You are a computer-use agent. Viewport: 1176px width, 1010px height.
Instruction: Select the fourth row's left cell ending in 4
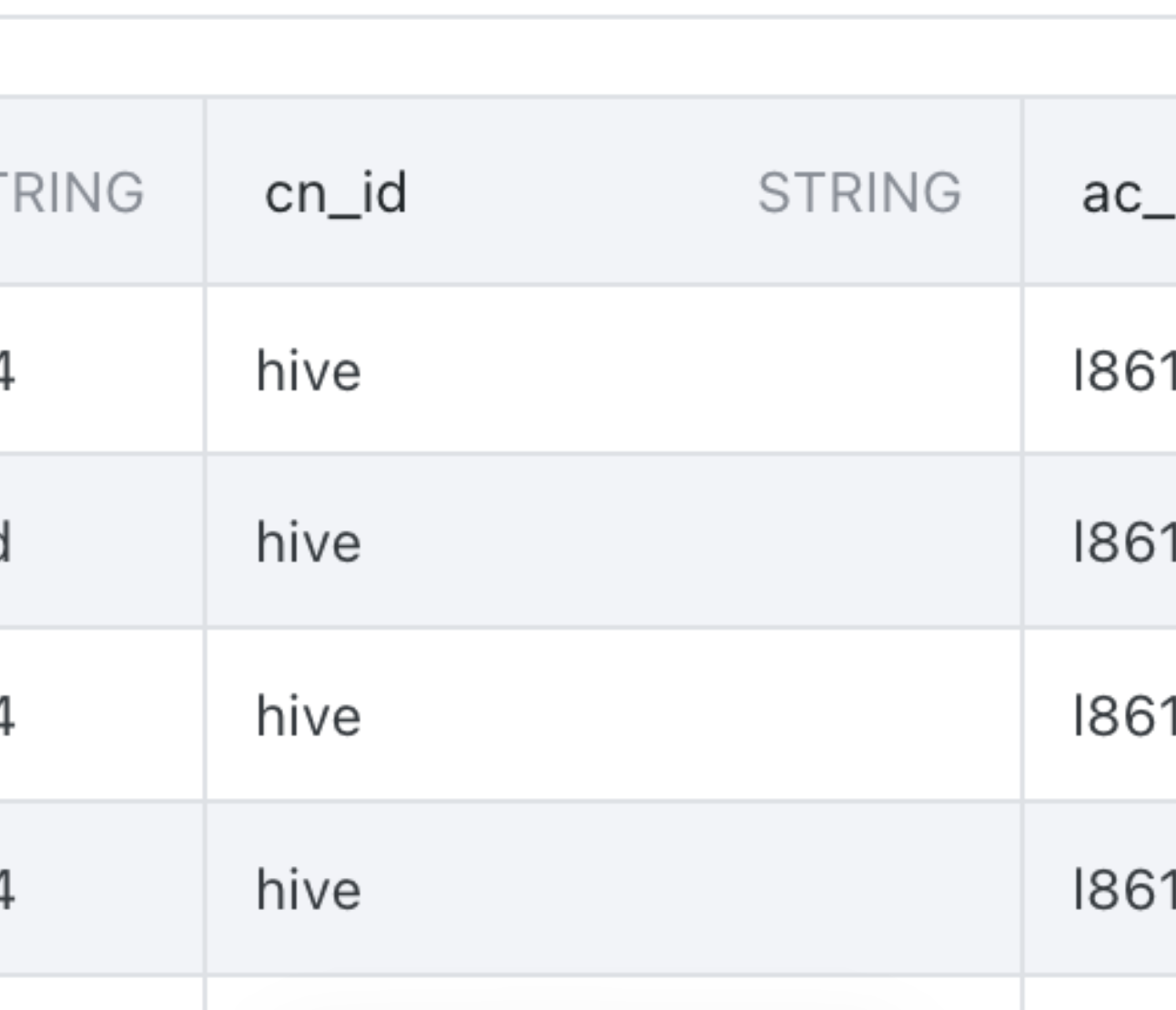[7, 889]
